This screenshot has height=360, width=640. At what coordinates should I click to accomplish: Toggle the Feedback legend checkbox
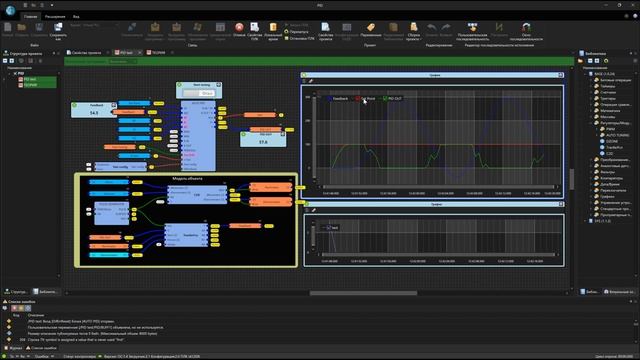pyautogui.click(x=329, y=98)
